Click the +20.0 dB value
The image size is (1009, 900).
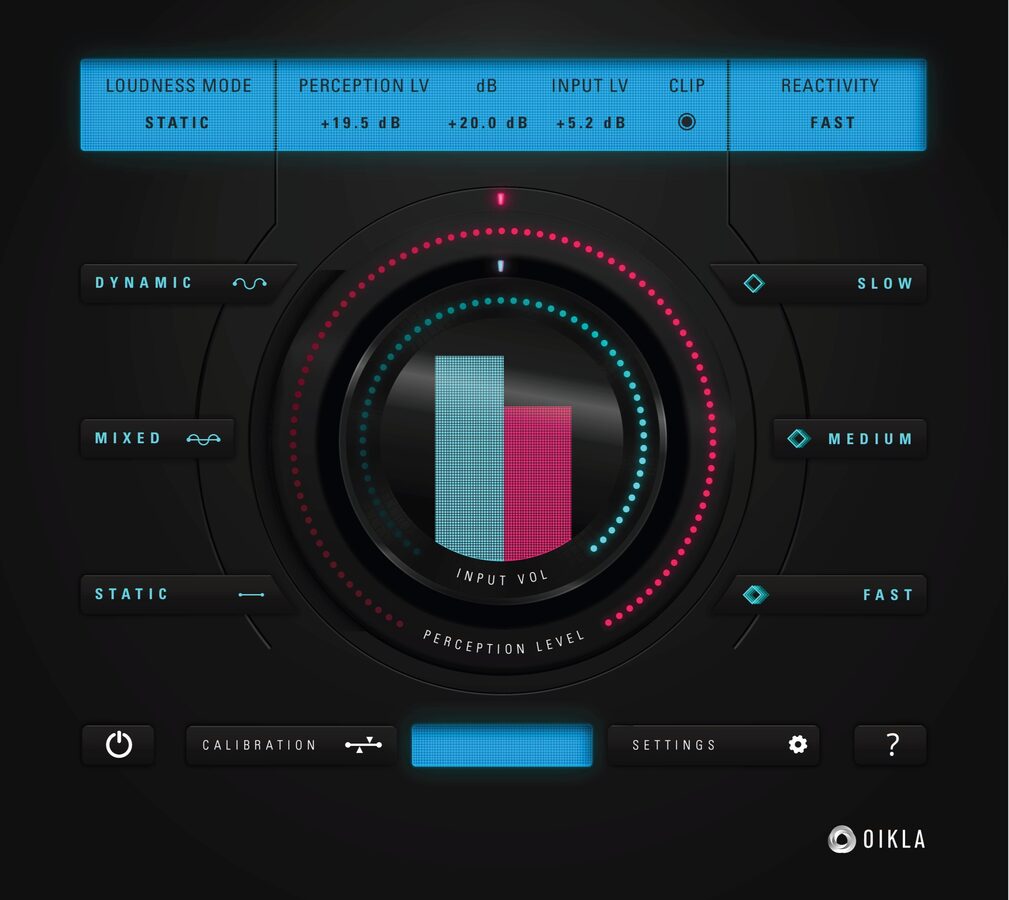(x=488, y=123)
